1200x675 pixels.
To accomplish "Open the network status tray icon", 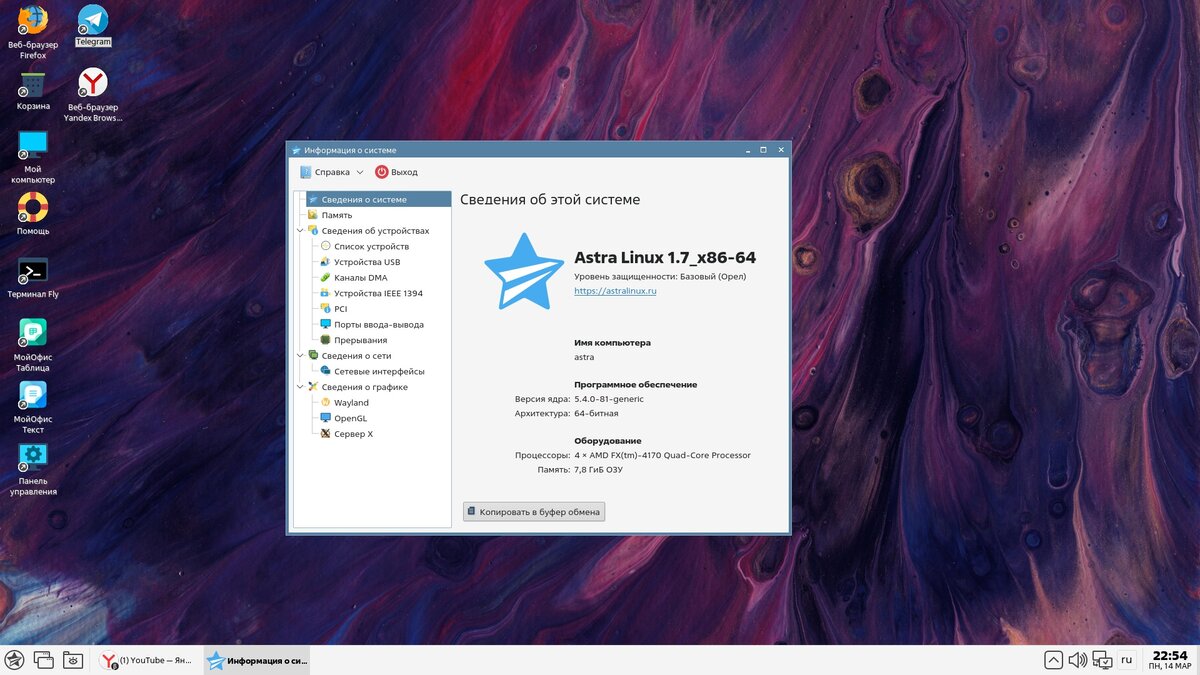I will [x=1102, y=660].
